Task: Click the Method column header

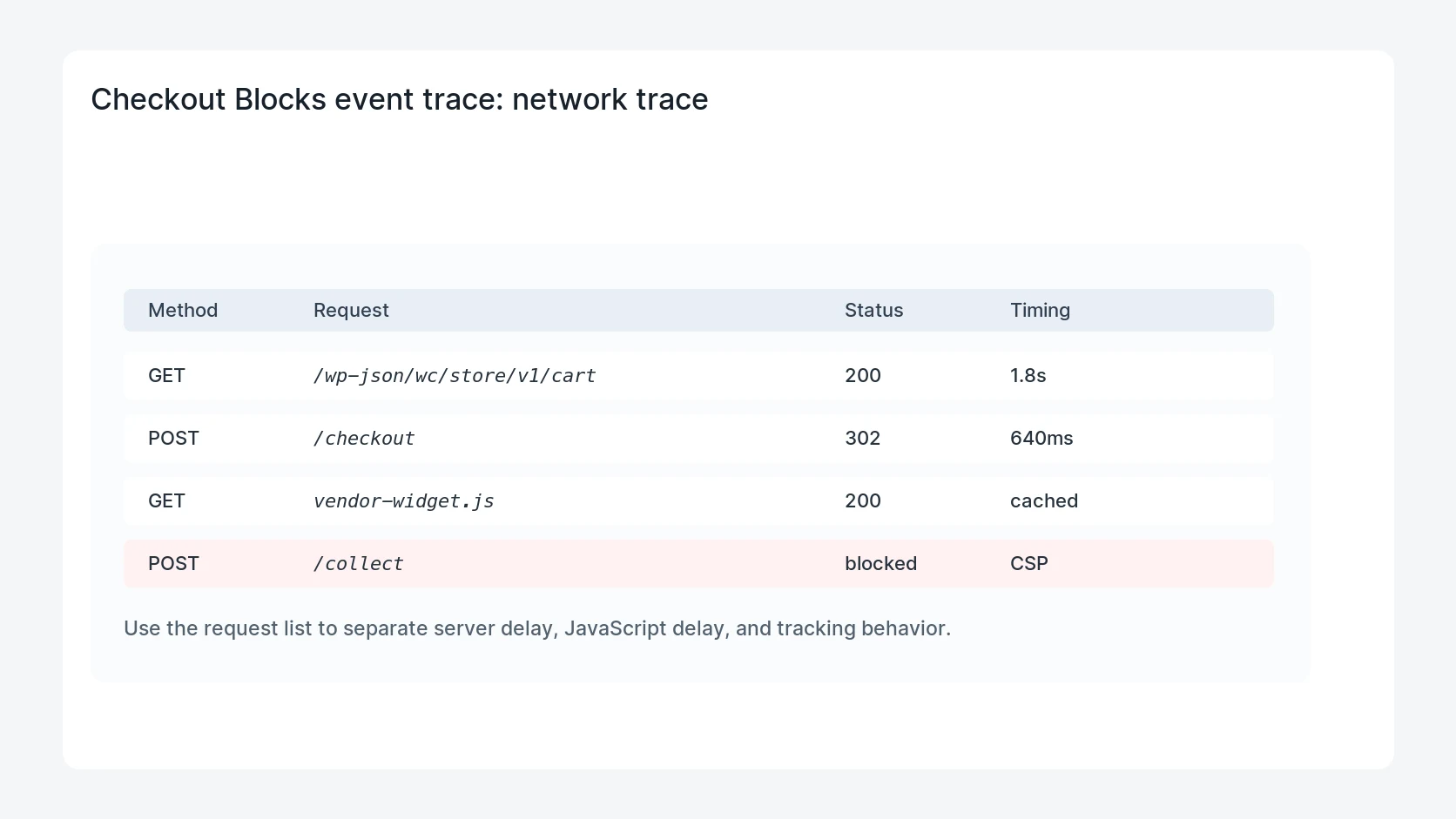Action: click(x=183, y=310)
